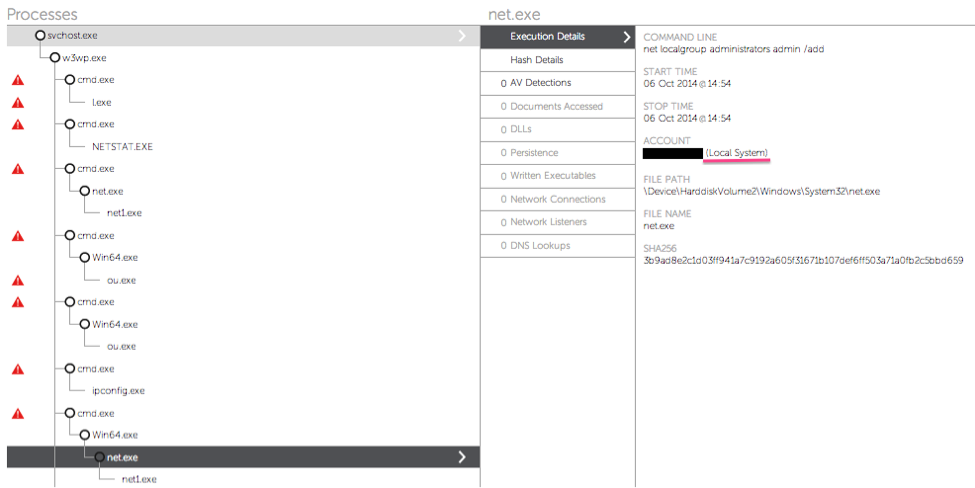The height and width of the screenshot is (488, 975).
Task: Select Win64.exe parent of highlighted net.exe
Action: tap(115, 435)
